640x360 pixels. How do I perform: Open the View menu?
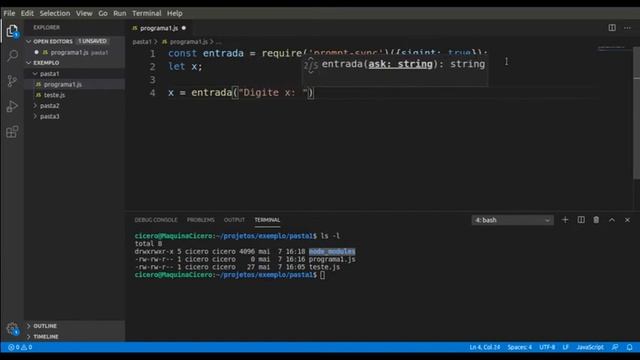(x=84, y=13)
